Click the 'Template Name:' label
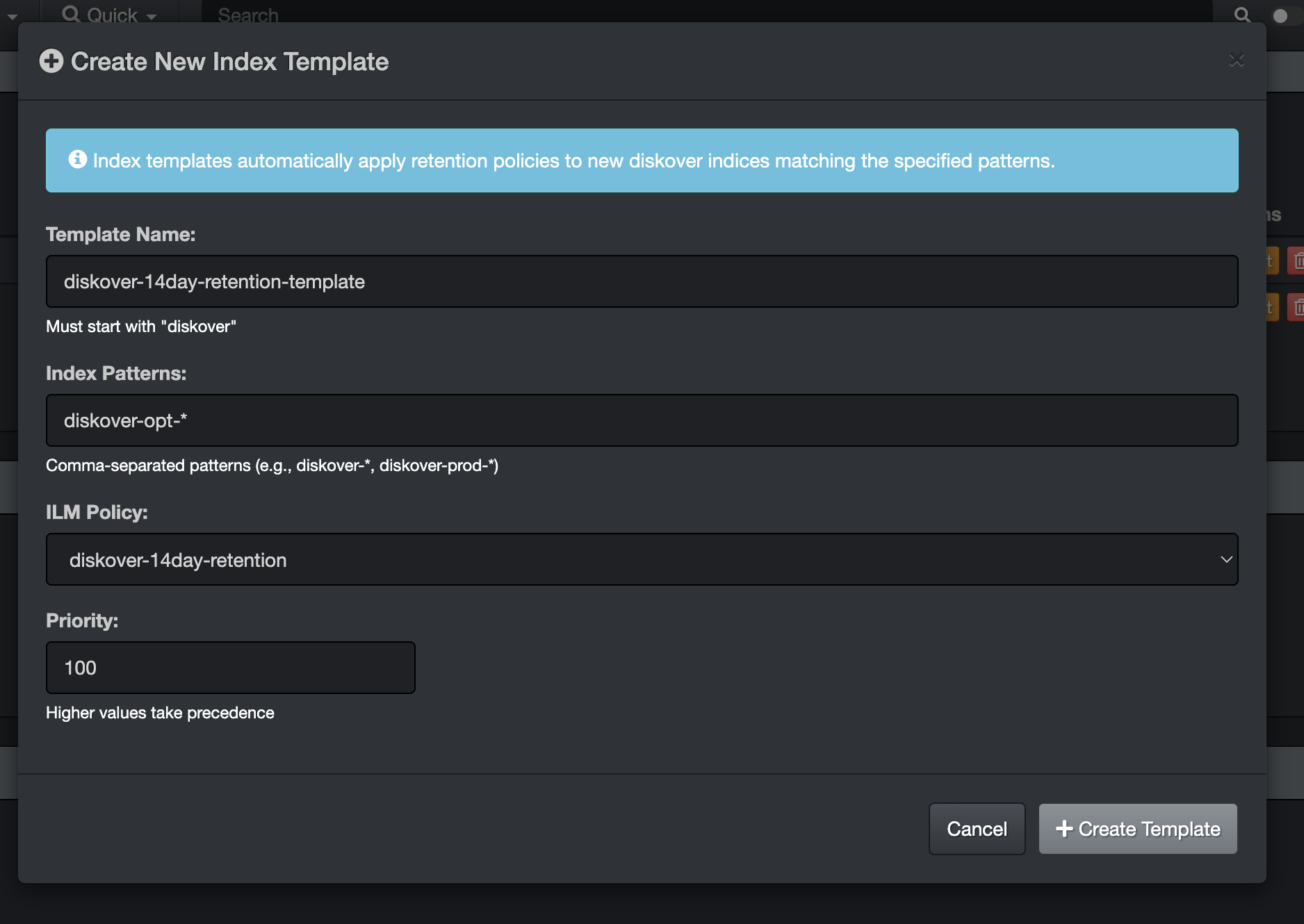 coord(120,234)
